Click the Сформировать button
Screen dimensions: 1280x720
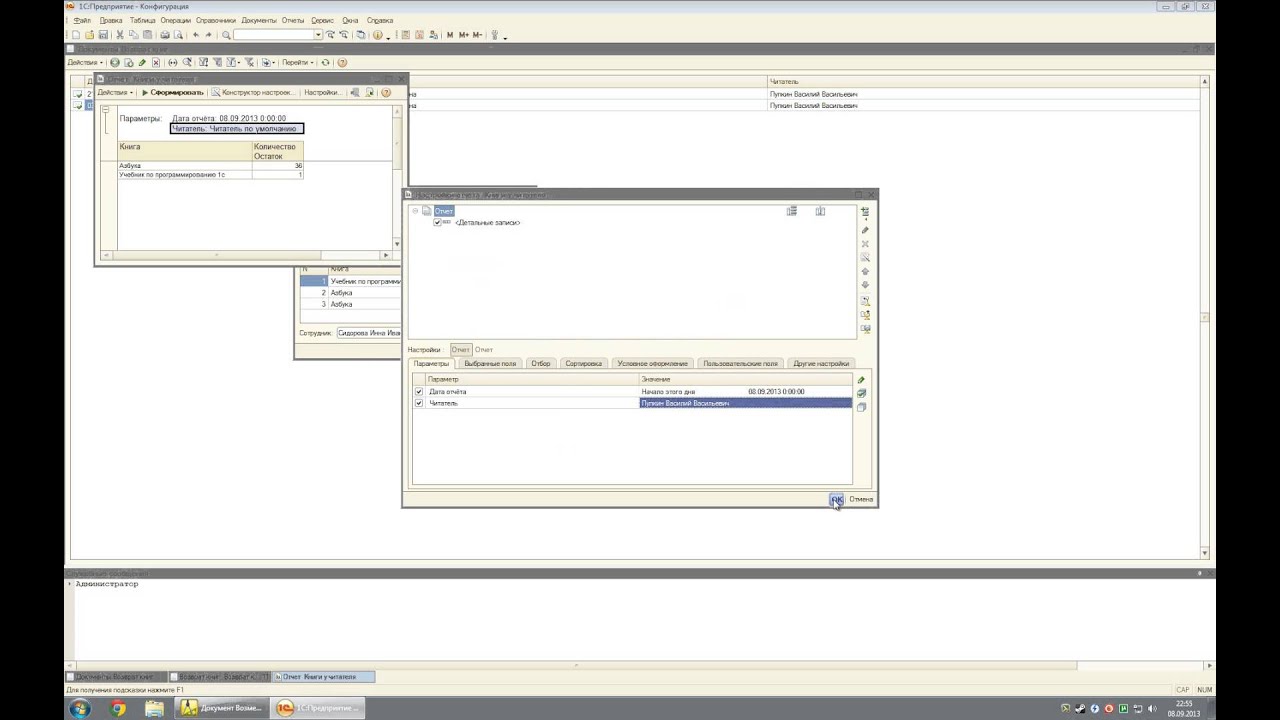pos(172,92)
